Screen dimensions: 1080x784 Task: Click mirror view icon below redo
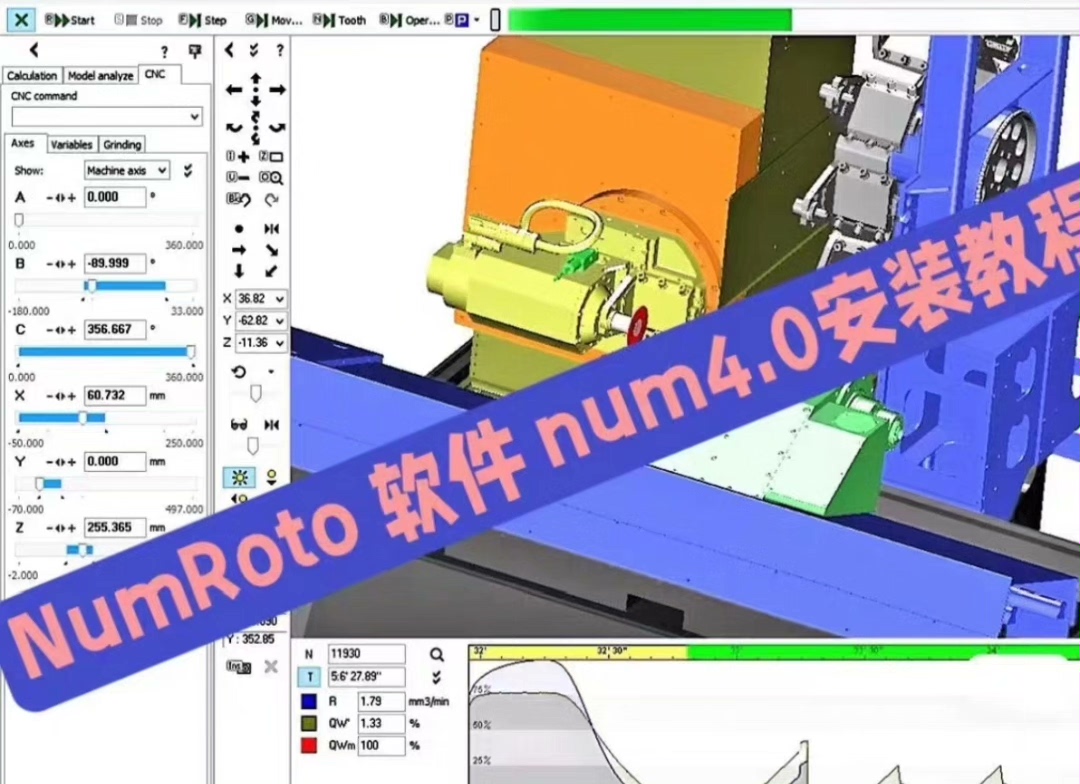click(272, 229)
